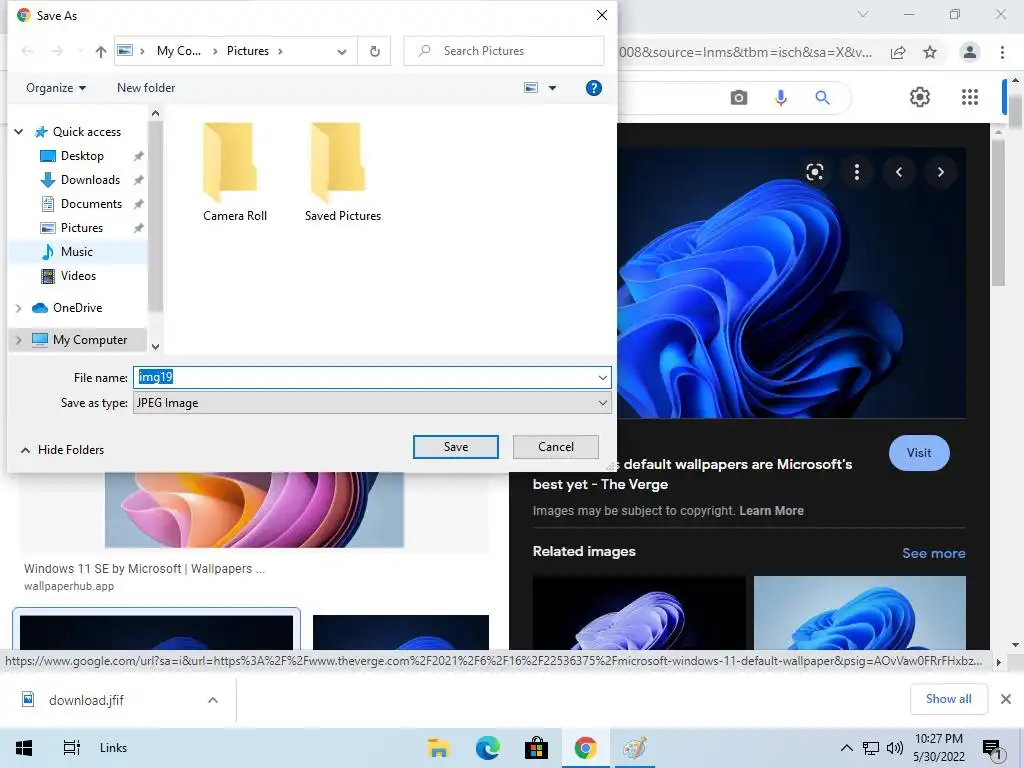Open the Camera Roll folder
Image resolution: width=1024 pixels, height=768 pixels.
(234, 172)
